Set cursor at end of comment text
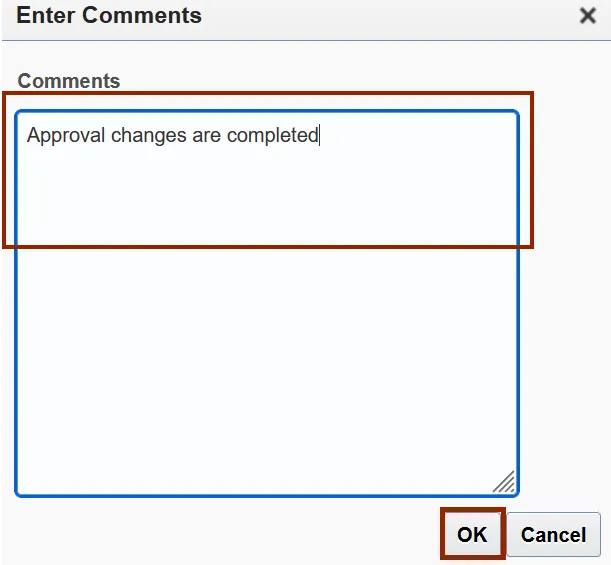The image size is (611, 565). pyautogui.click(x=319, y=136)
